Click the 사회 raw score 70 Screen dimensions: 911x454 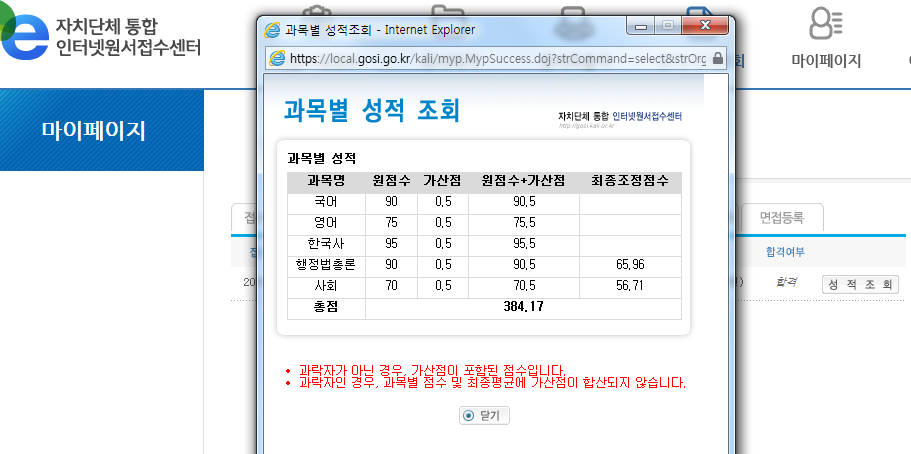(391, 285)
